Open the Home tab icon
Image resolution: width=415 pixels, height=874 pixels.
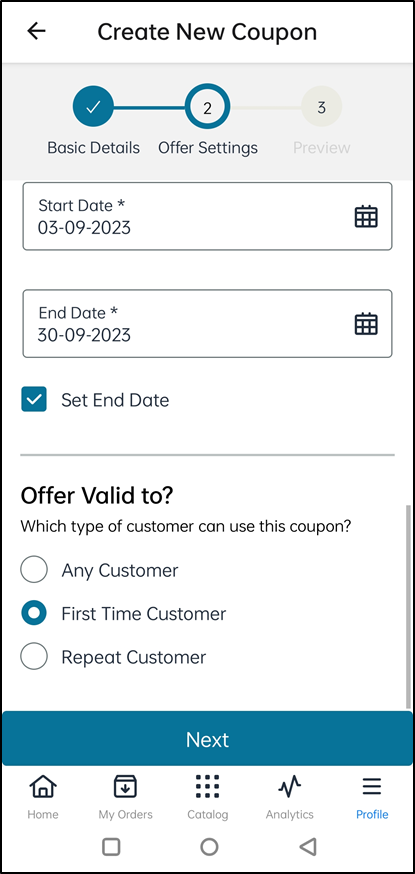click(x=43, y=786)
